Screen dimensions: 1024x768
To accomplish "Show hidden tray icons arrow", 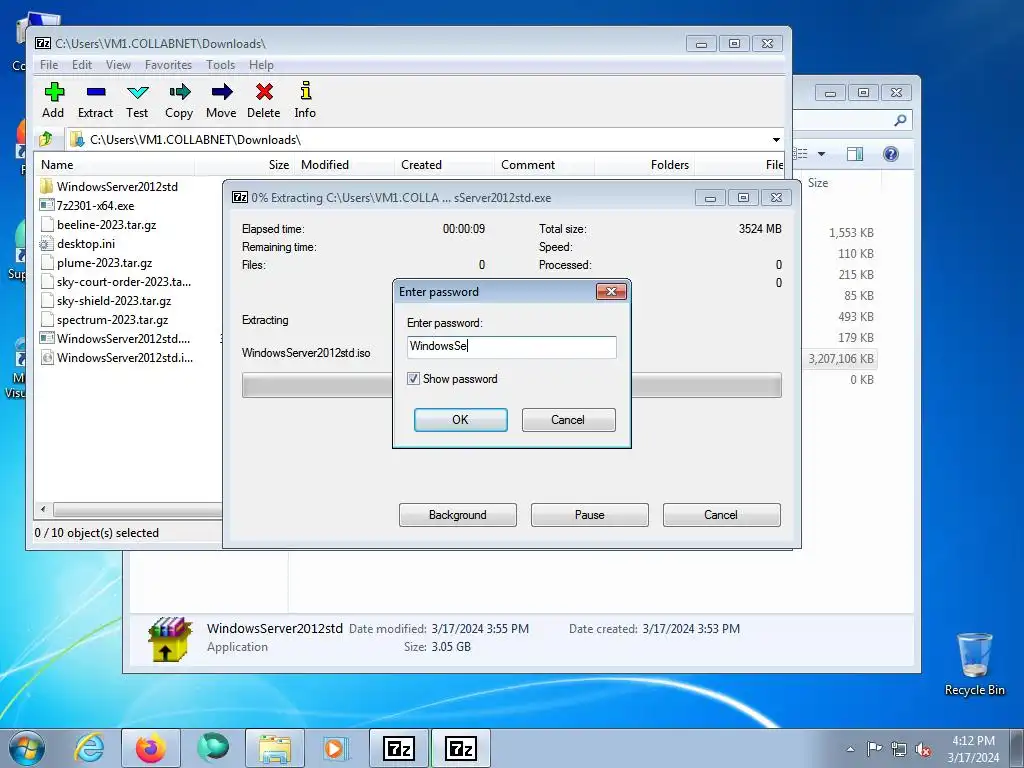I will tap(850, 749).
